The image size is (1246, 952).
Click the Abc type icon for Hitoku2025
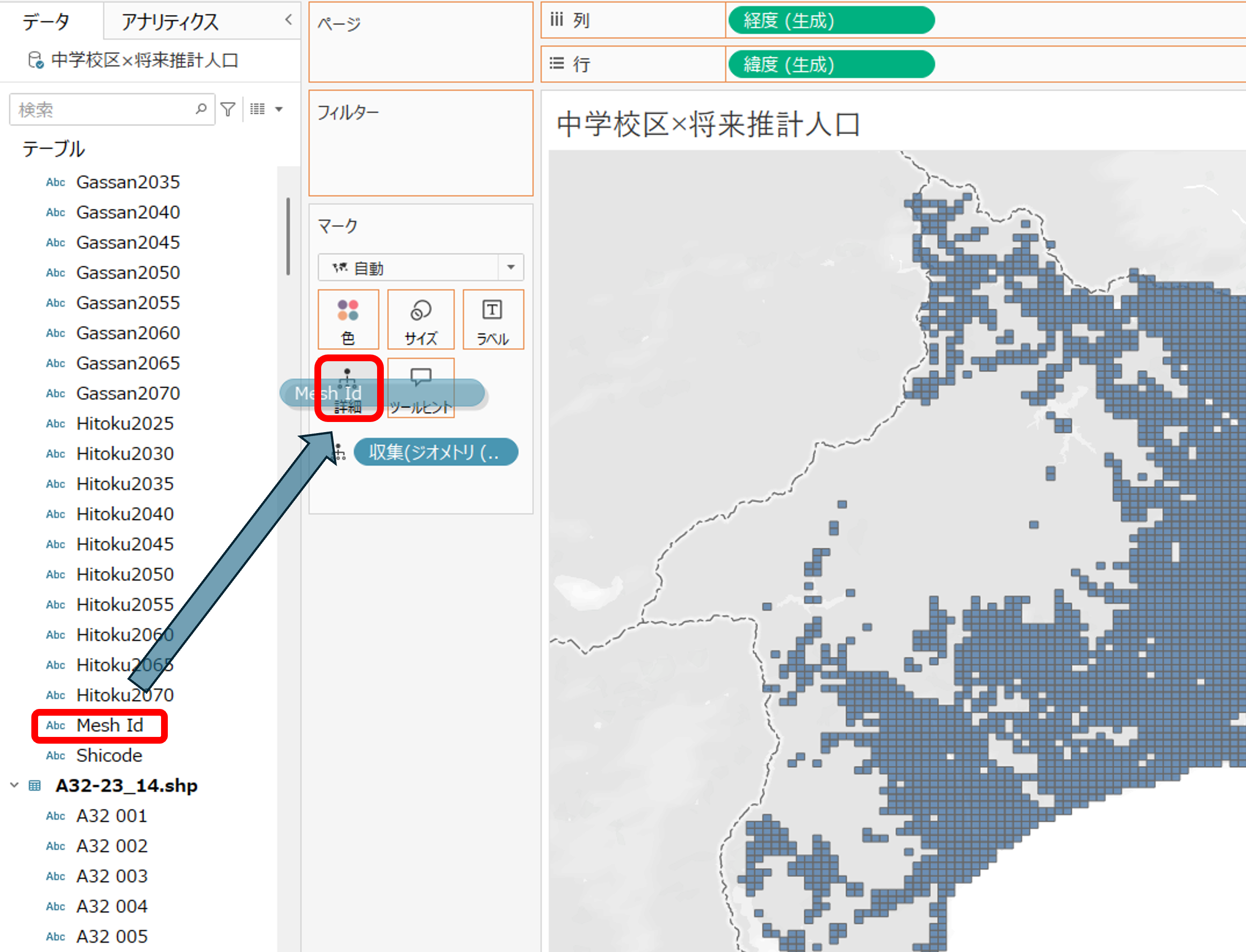(55, 424)
